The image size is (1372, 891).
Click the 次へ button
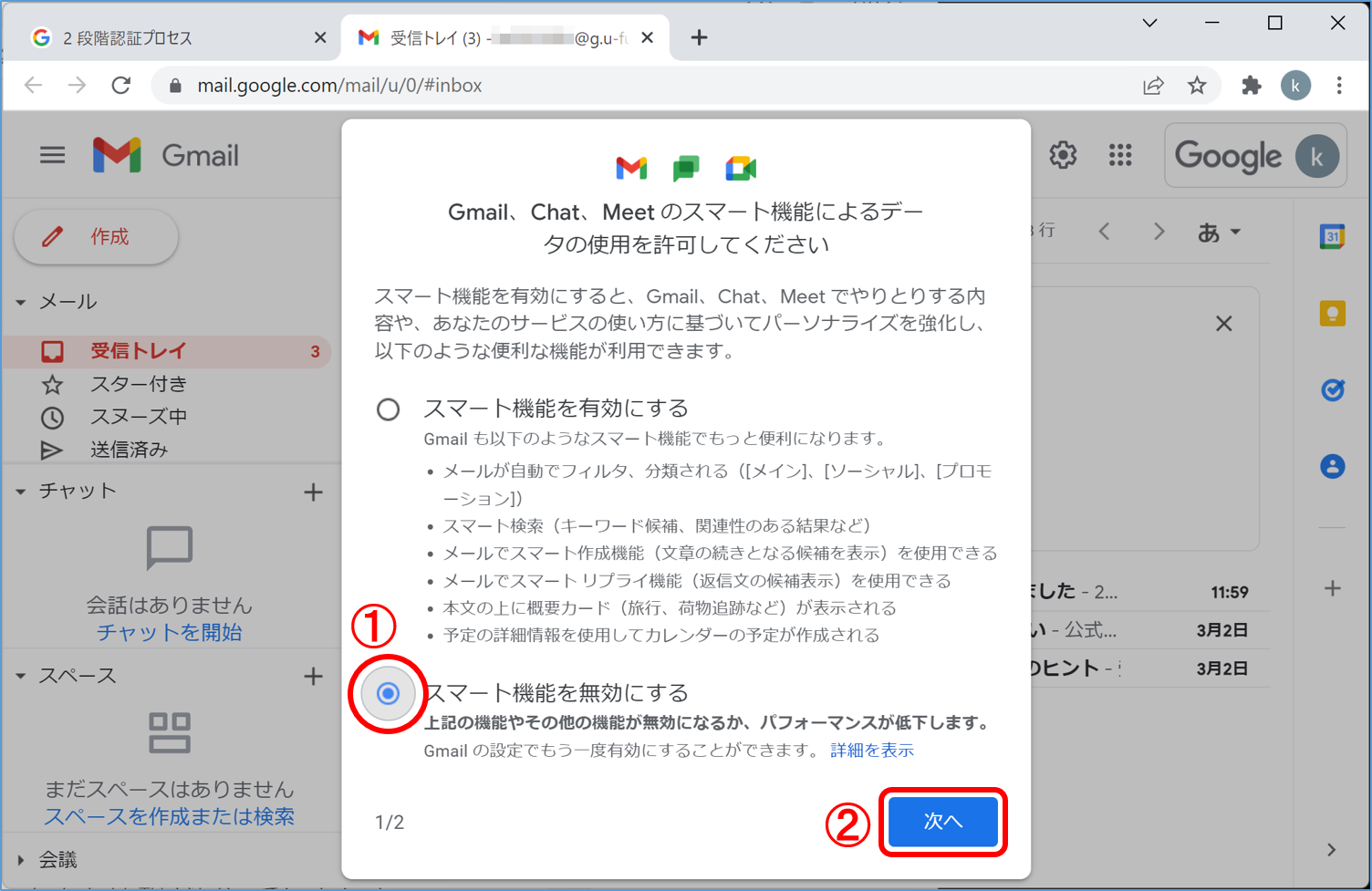pos(943,822)
